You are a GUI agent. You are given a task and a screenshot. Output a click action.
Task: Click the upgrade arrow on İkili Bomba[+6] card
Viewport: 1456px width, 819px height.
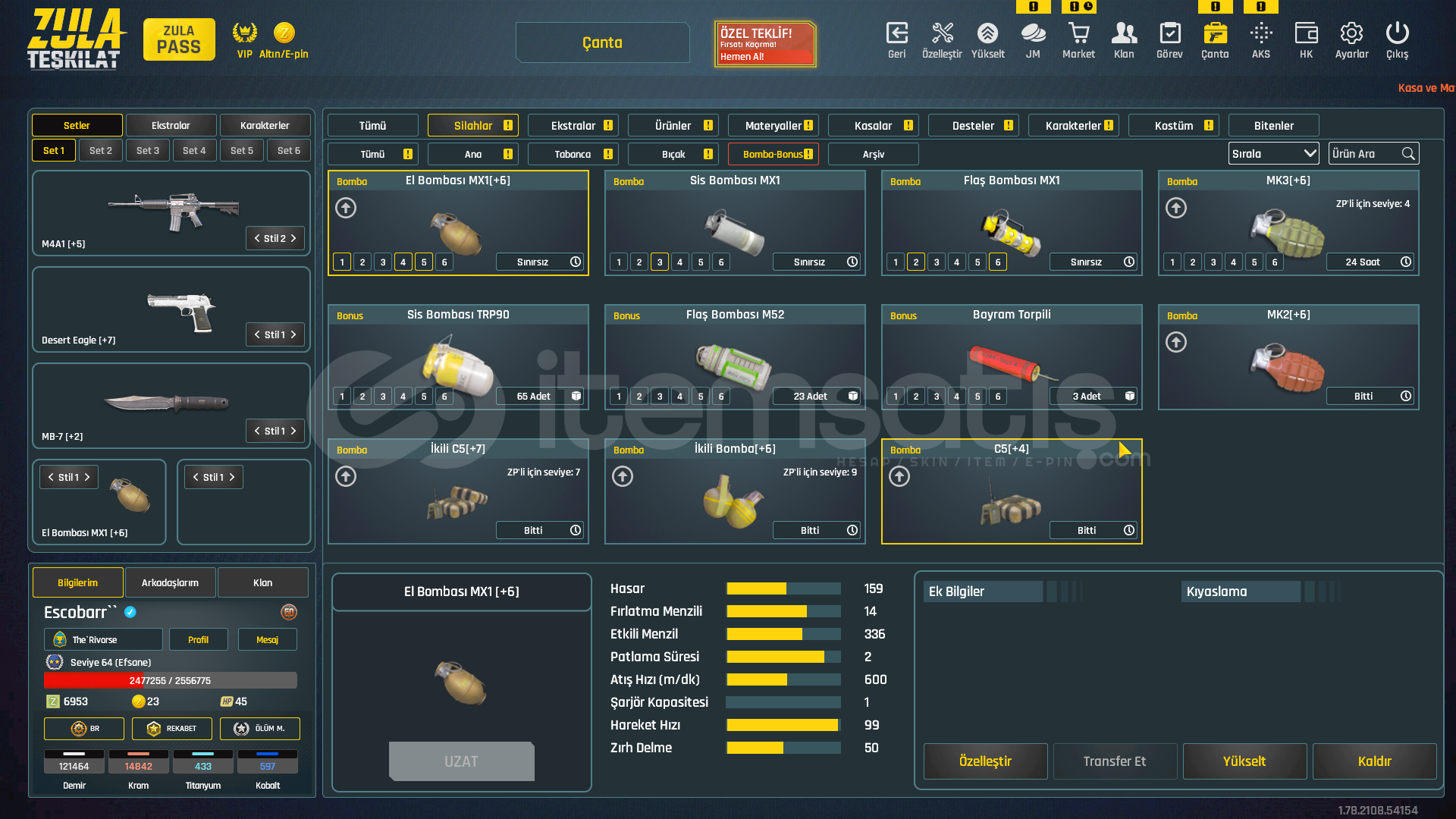point(623,476)
